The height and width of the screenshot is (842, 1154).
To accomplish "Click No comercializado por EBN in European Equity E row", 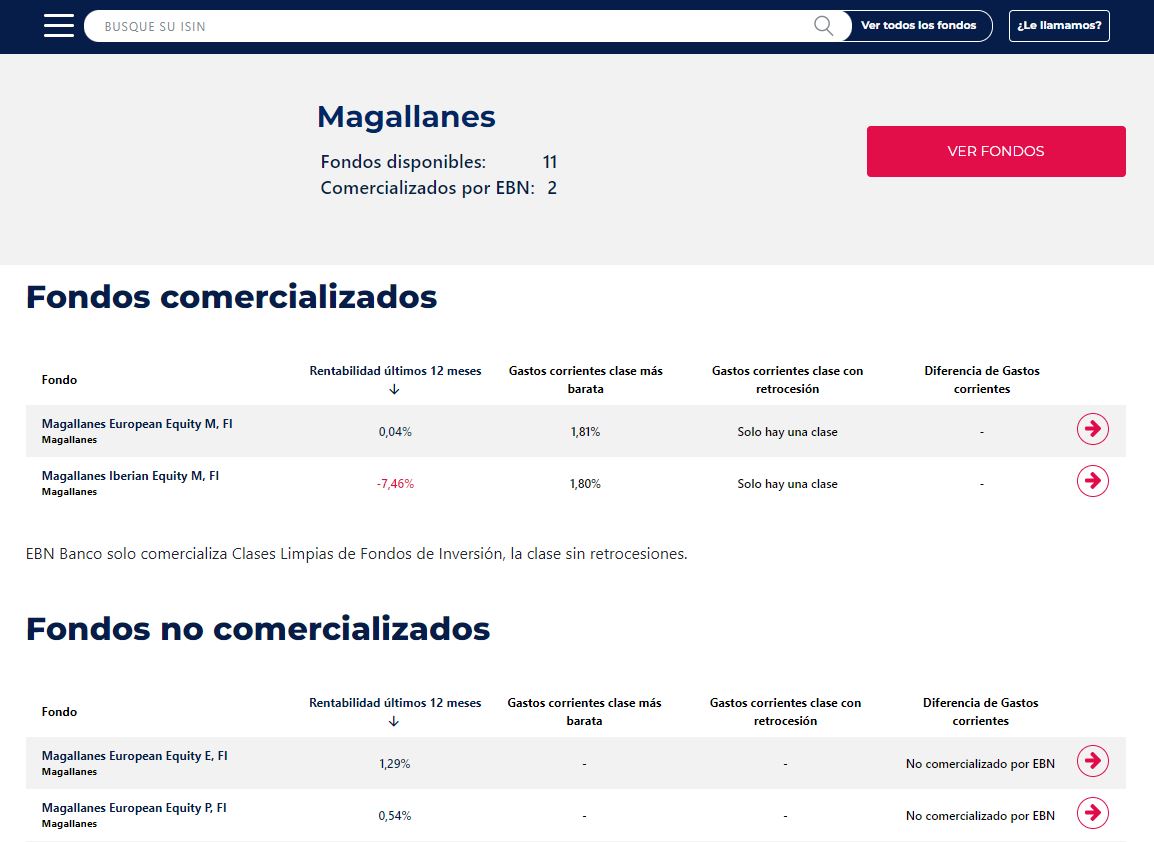I will [980, 764].
